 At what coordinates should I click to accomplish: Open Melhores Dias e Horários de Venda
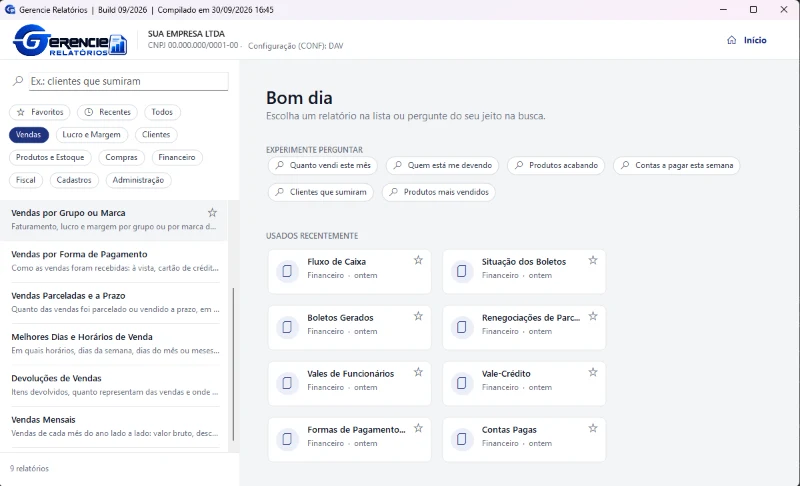pos(115,344)
